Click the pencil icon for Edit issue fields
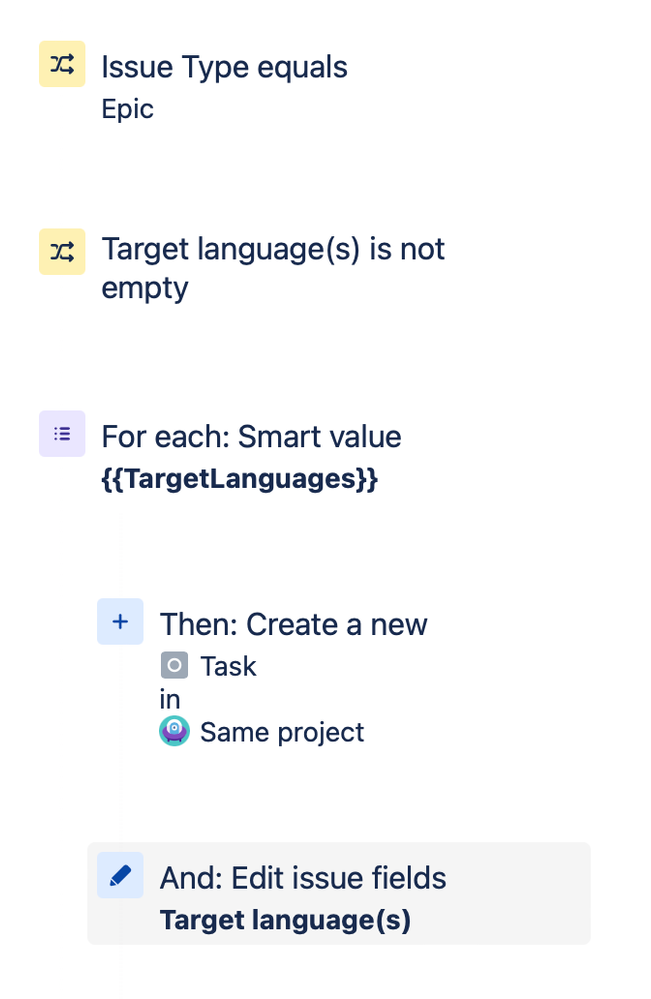651x999 pixels. click(x=120, y=875)
